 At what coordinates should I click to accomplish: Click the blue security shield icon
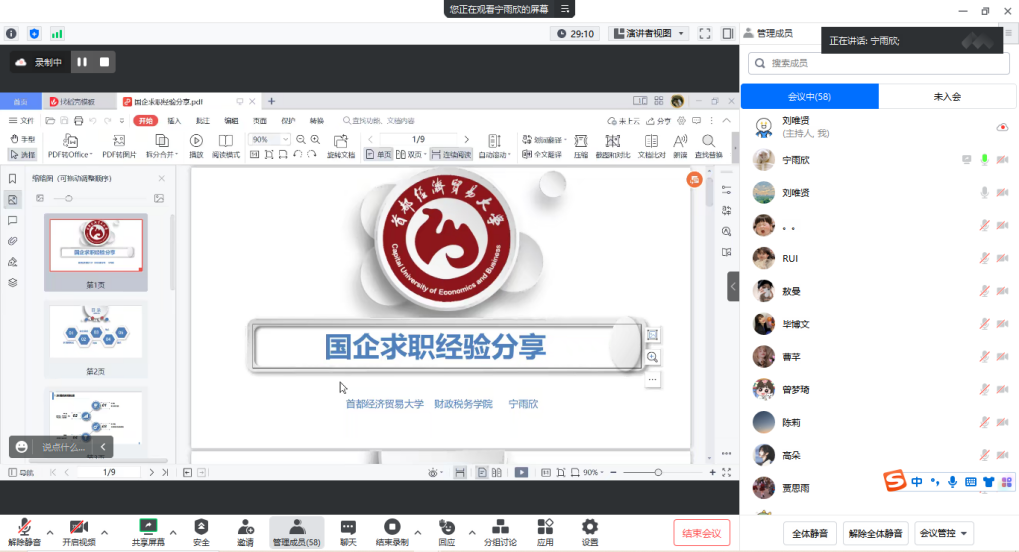(34, 34)
